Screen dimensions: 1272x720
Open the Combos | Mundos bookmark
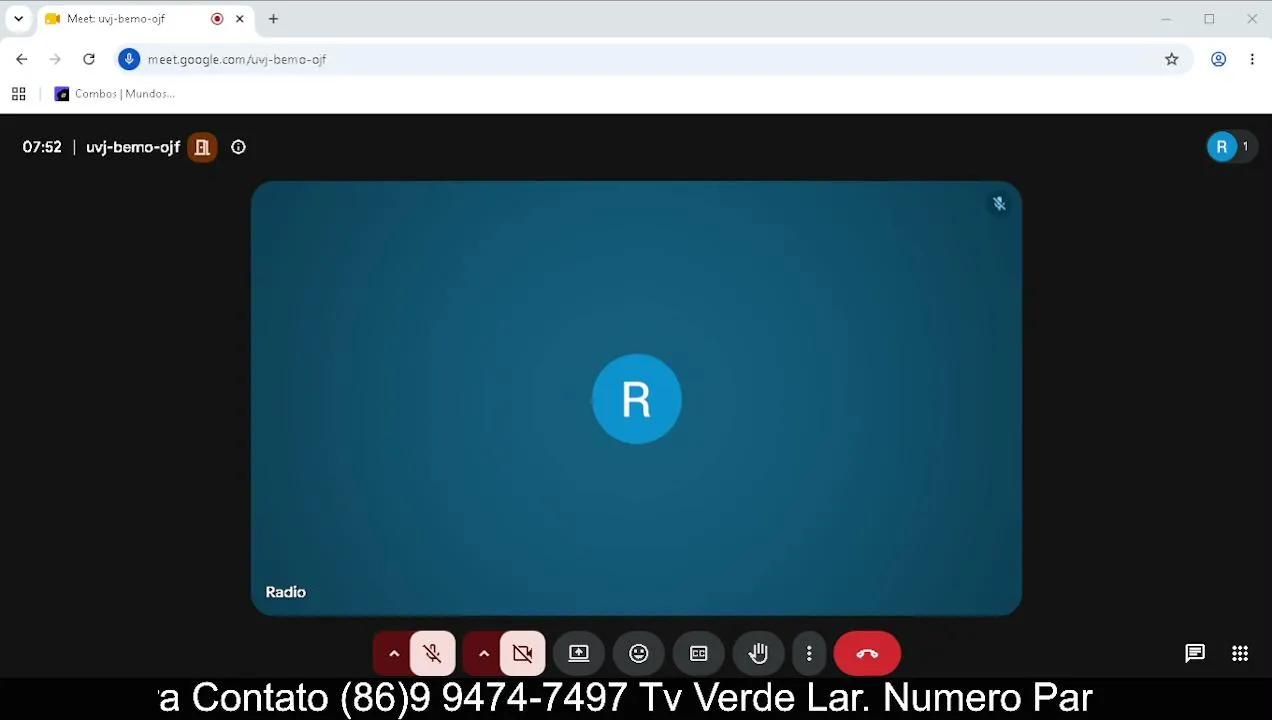point(115,94)
